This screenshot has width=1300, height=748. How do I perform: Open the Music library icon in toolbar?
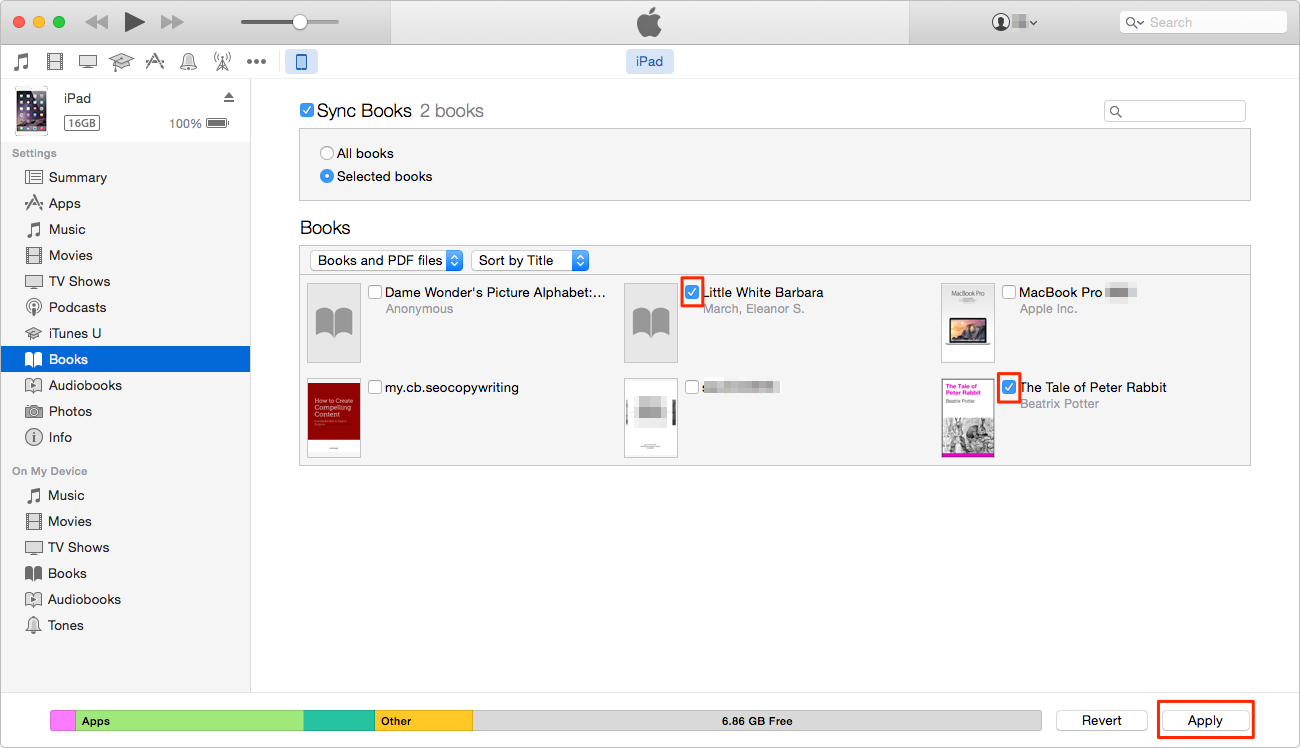pos(21,62)
